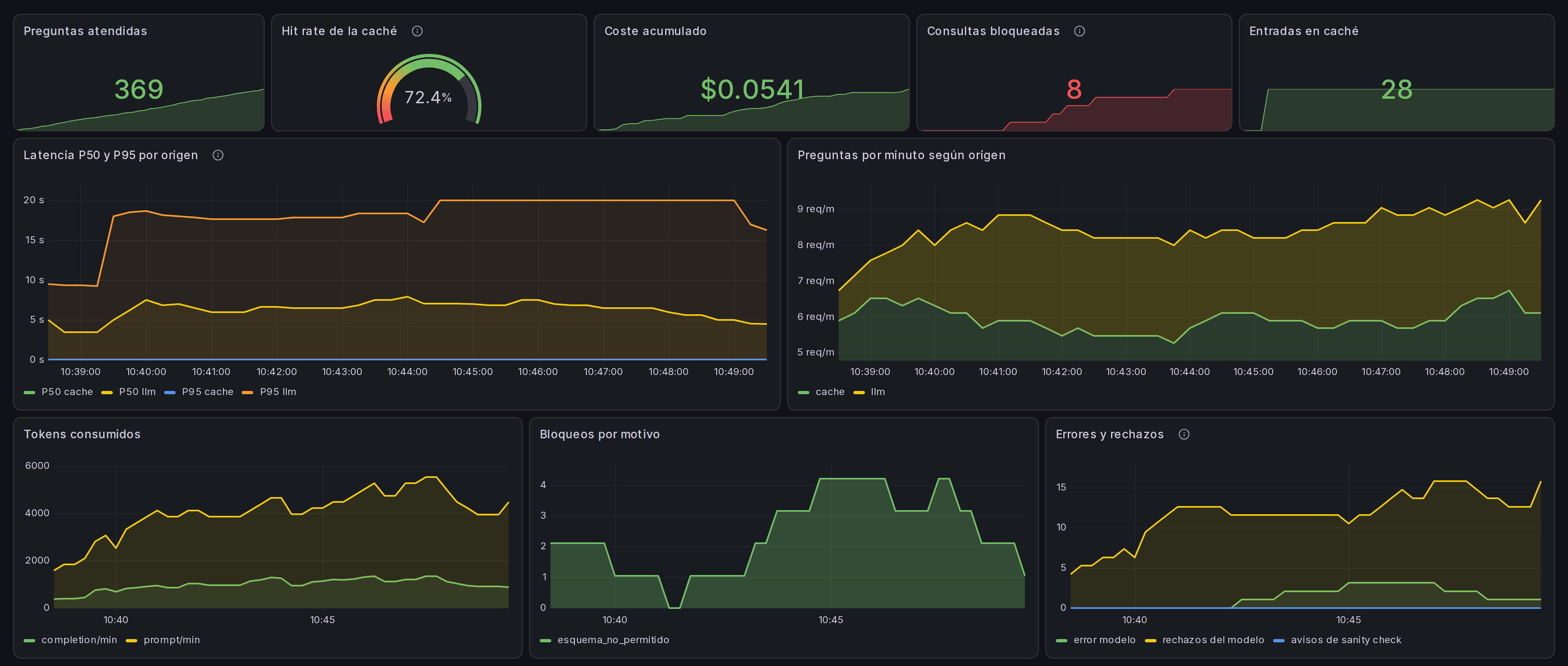The image size is (1568, 666).
Task: Click 10:47:00 tick on Preguntas por minuto axis
Action: coord(1381,372)
